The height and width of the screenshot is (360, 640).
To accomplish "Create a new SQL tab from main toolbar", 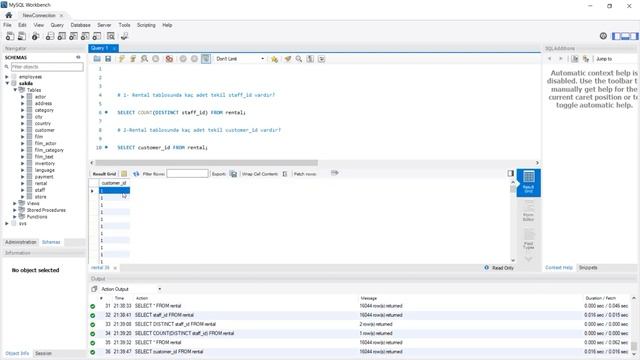I will click(x=10, y=36).
